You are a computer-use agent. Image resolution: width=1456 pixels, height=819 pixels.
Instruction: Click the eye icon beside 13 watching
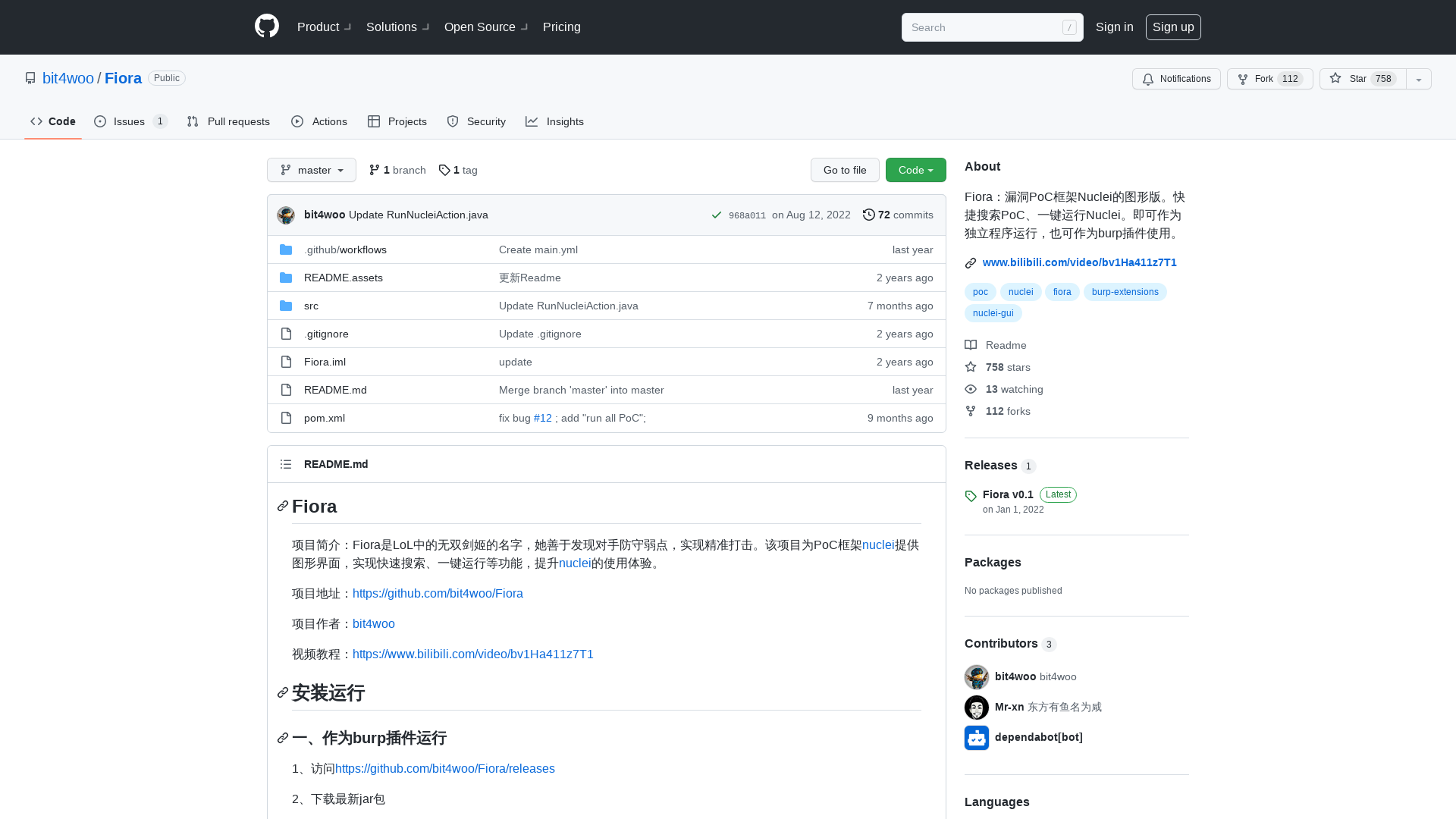[x=971, y=389]
